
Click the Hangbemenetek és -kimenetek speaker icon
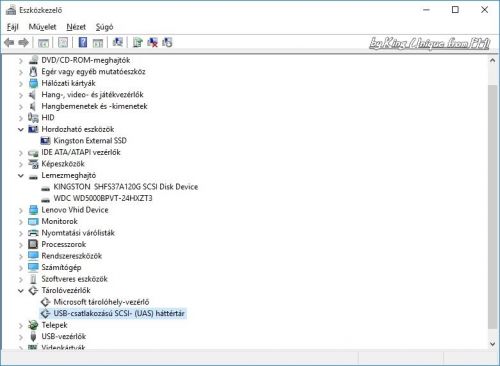coord(32,106)
